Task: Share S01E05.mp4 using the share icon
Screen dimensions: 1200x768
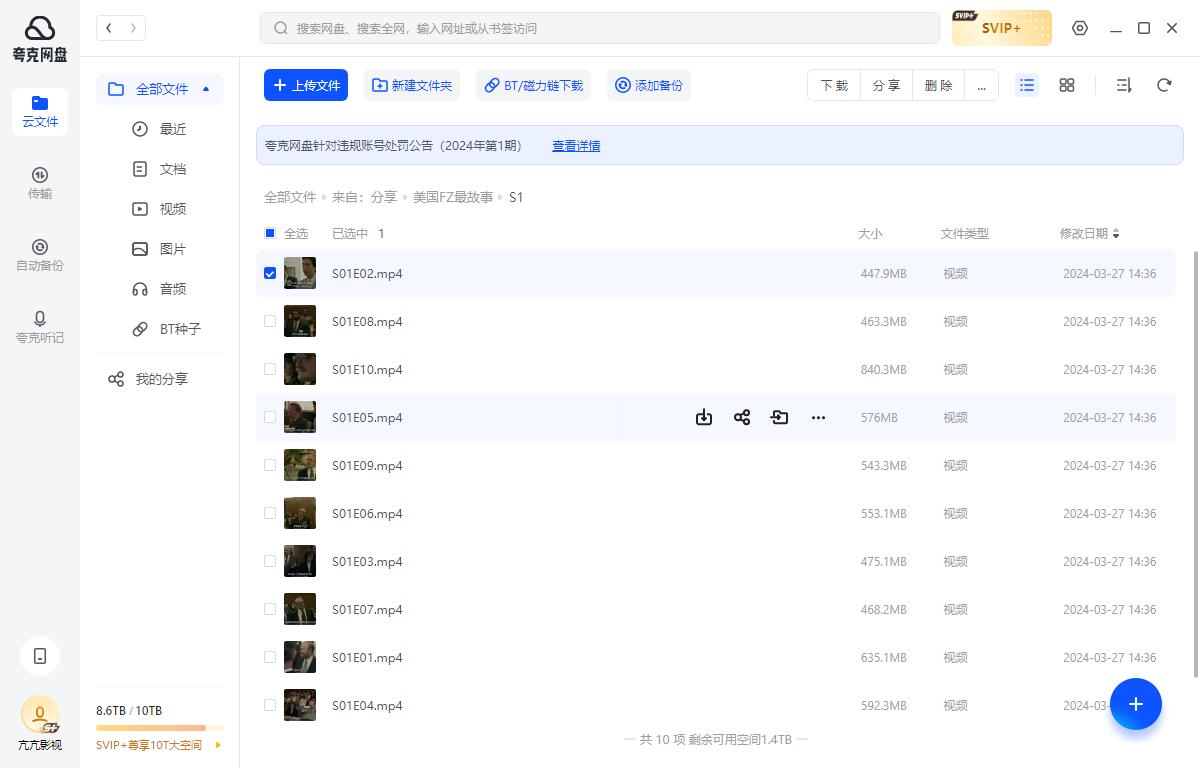Action: point(742,417)
